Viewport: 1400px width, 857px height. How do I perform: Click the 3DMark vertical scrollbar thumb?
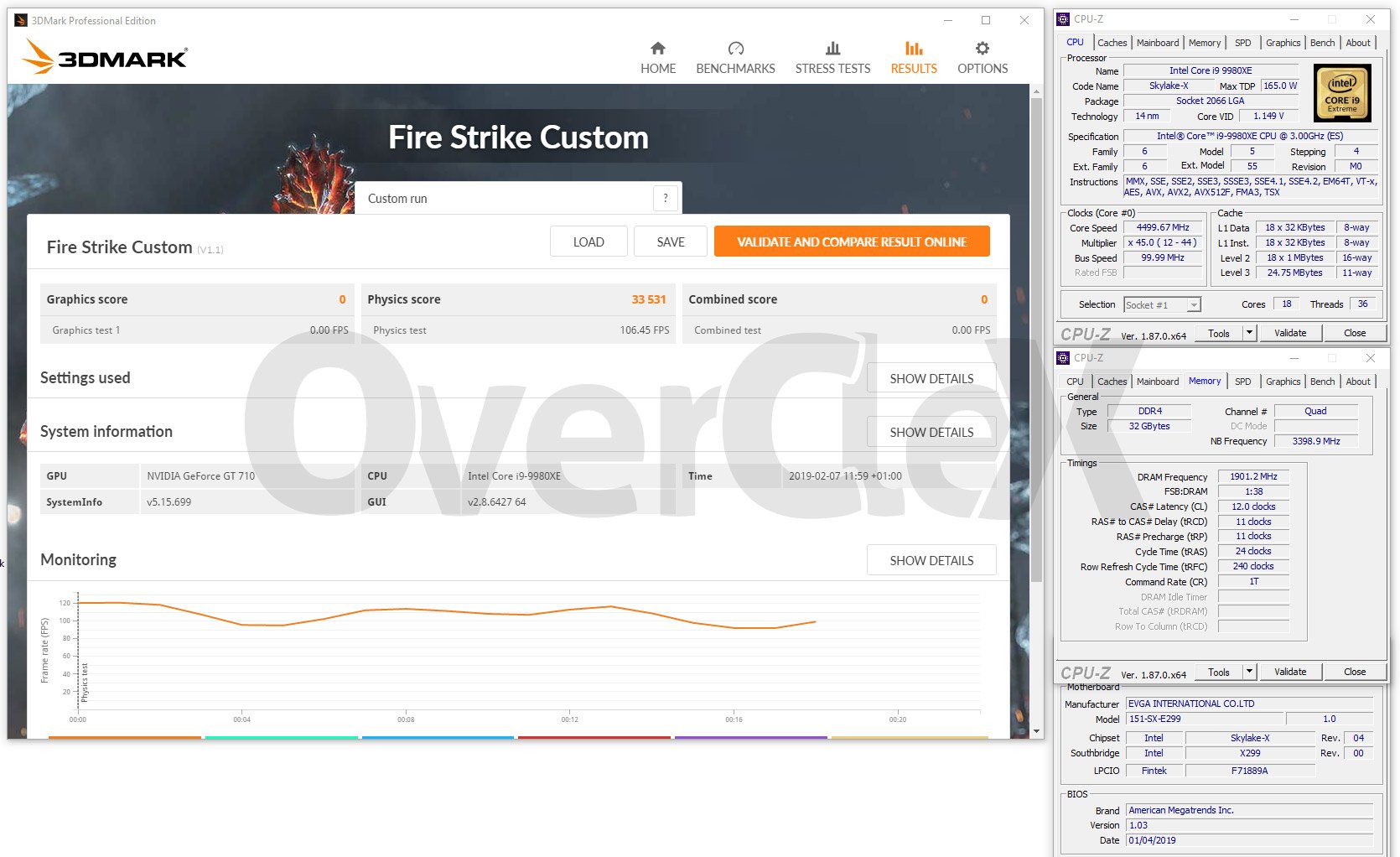coord(1036,340)
